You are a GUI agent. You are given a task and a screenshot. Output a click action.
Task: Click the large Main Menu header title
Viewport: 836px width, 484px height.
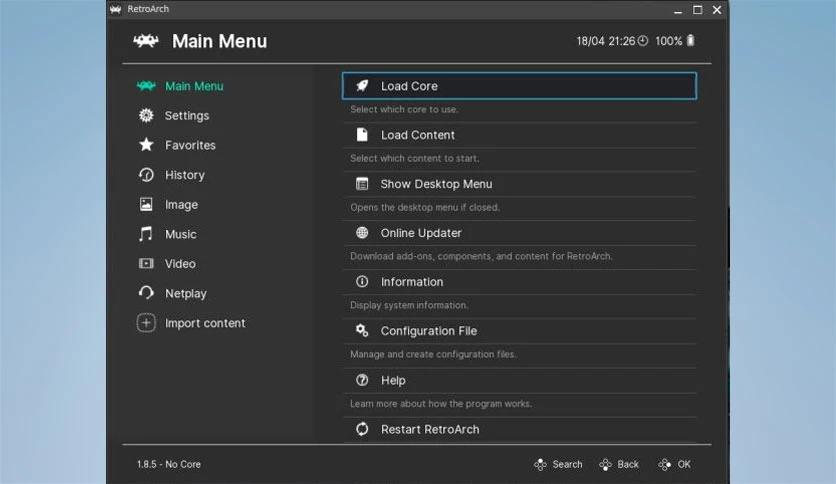[220, 41]
